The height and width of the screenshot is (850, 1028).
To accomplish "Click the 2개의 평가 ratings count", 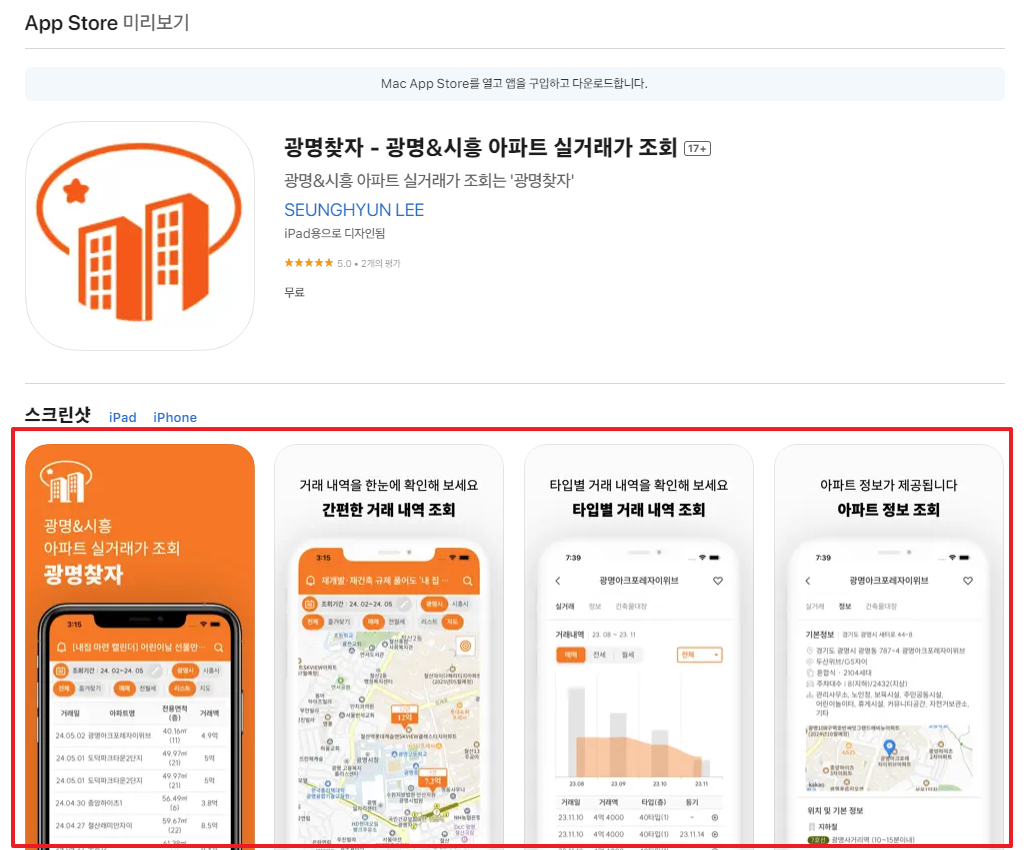I will click(x=380, y=264).
